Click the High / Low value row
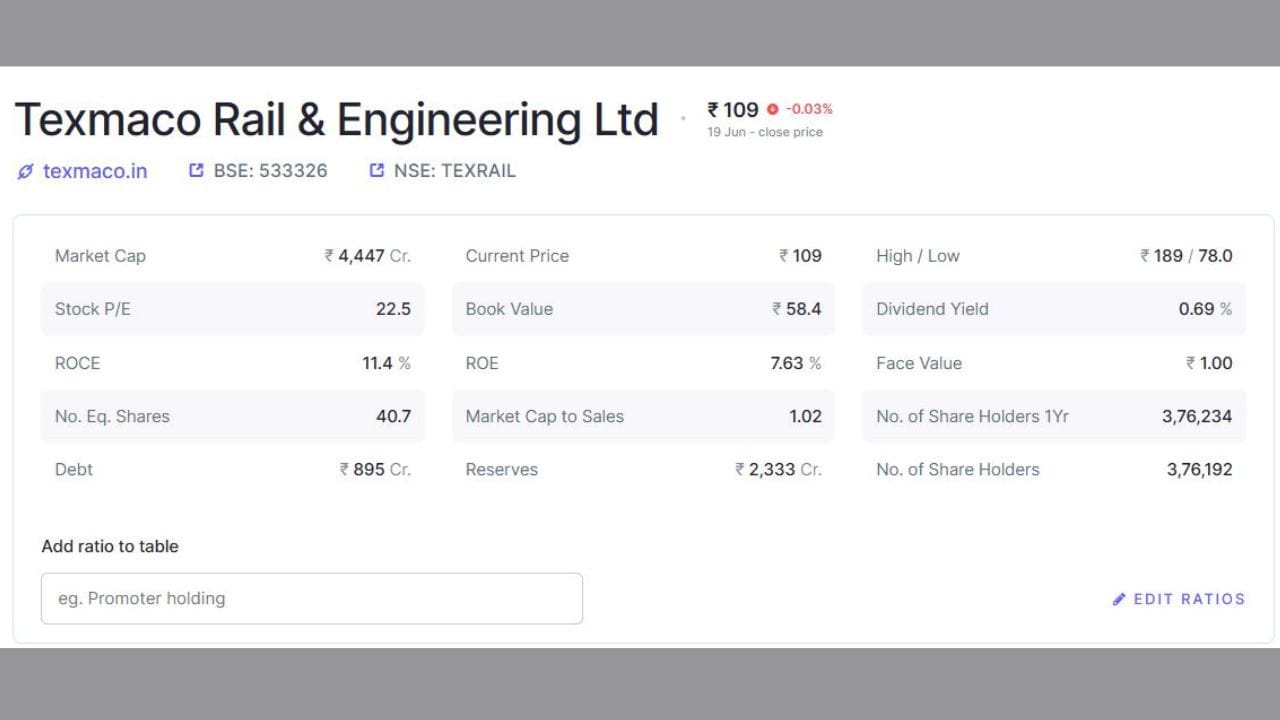 click(x=1054, y=256)
